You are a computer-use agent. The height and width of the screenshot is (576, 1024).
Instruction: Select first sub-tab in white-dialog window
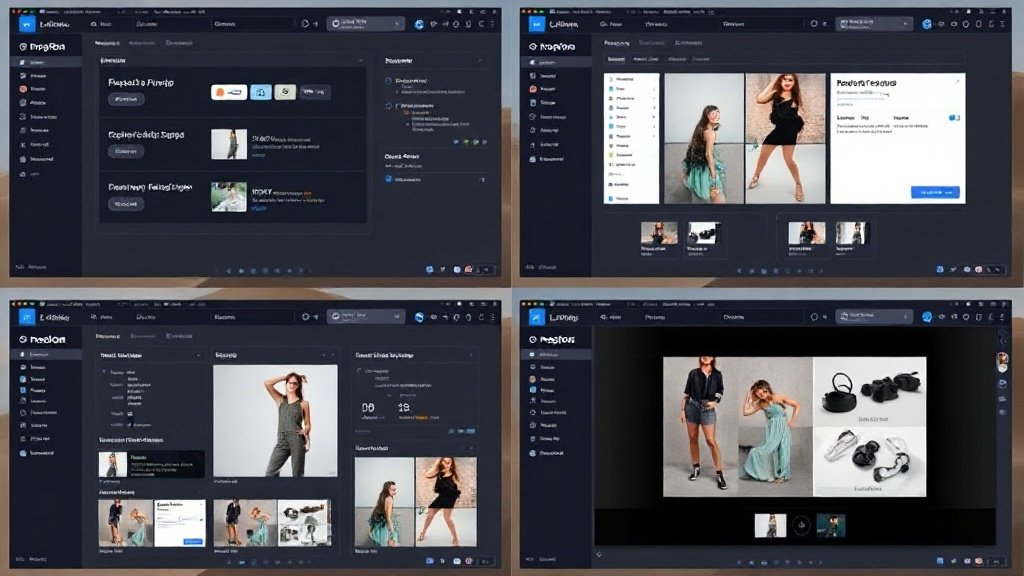616,59
